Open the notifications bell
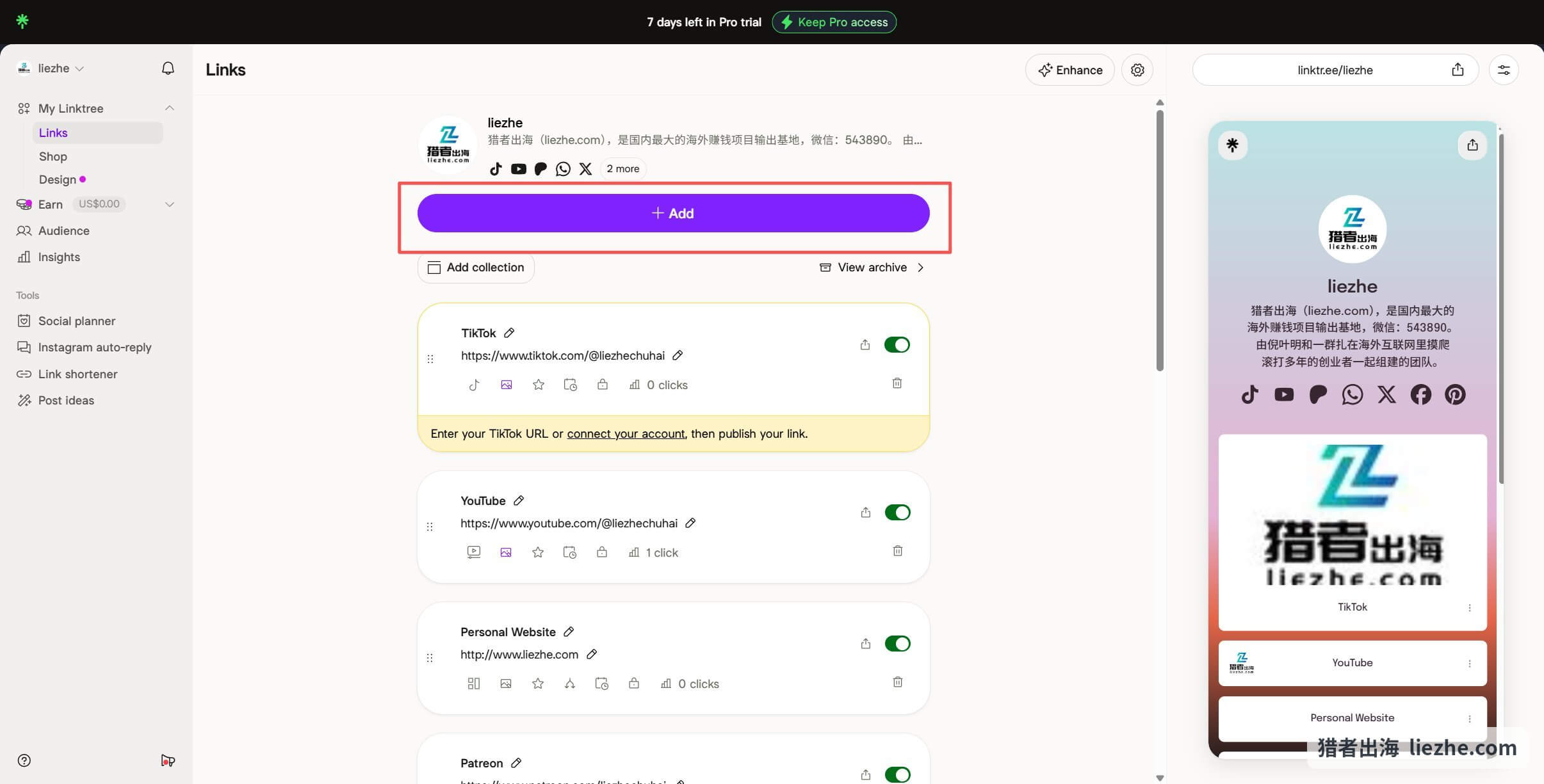 point(168,68)
